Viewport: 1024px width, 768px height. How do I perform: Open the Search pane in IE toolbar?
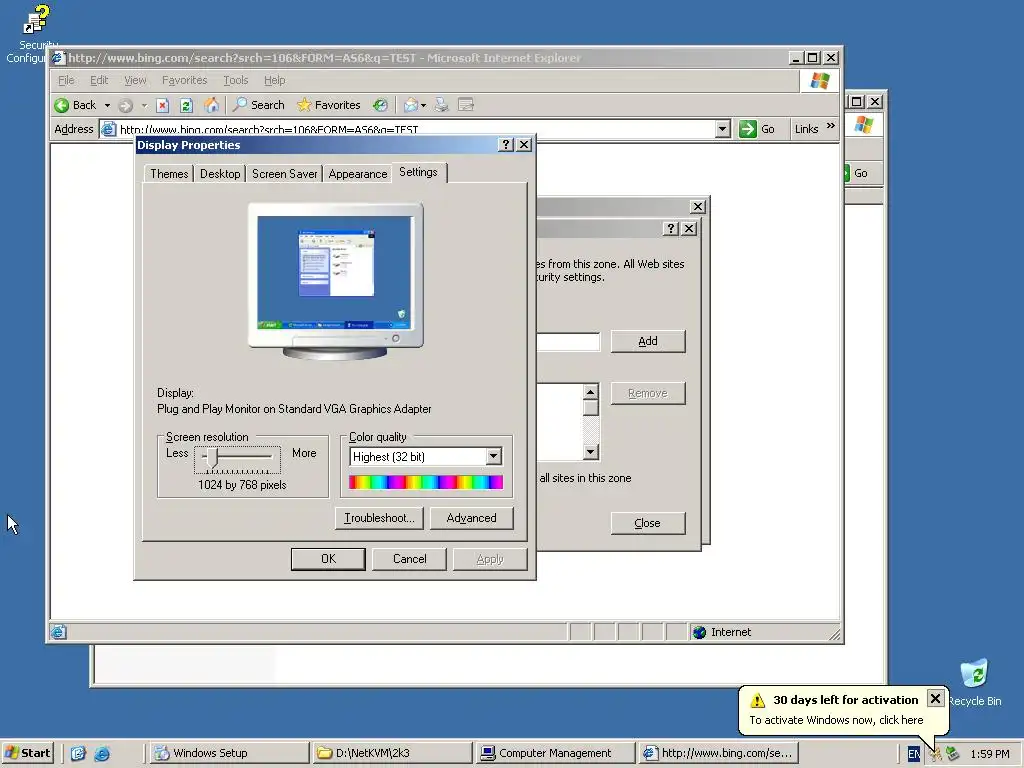pos(259,105)
